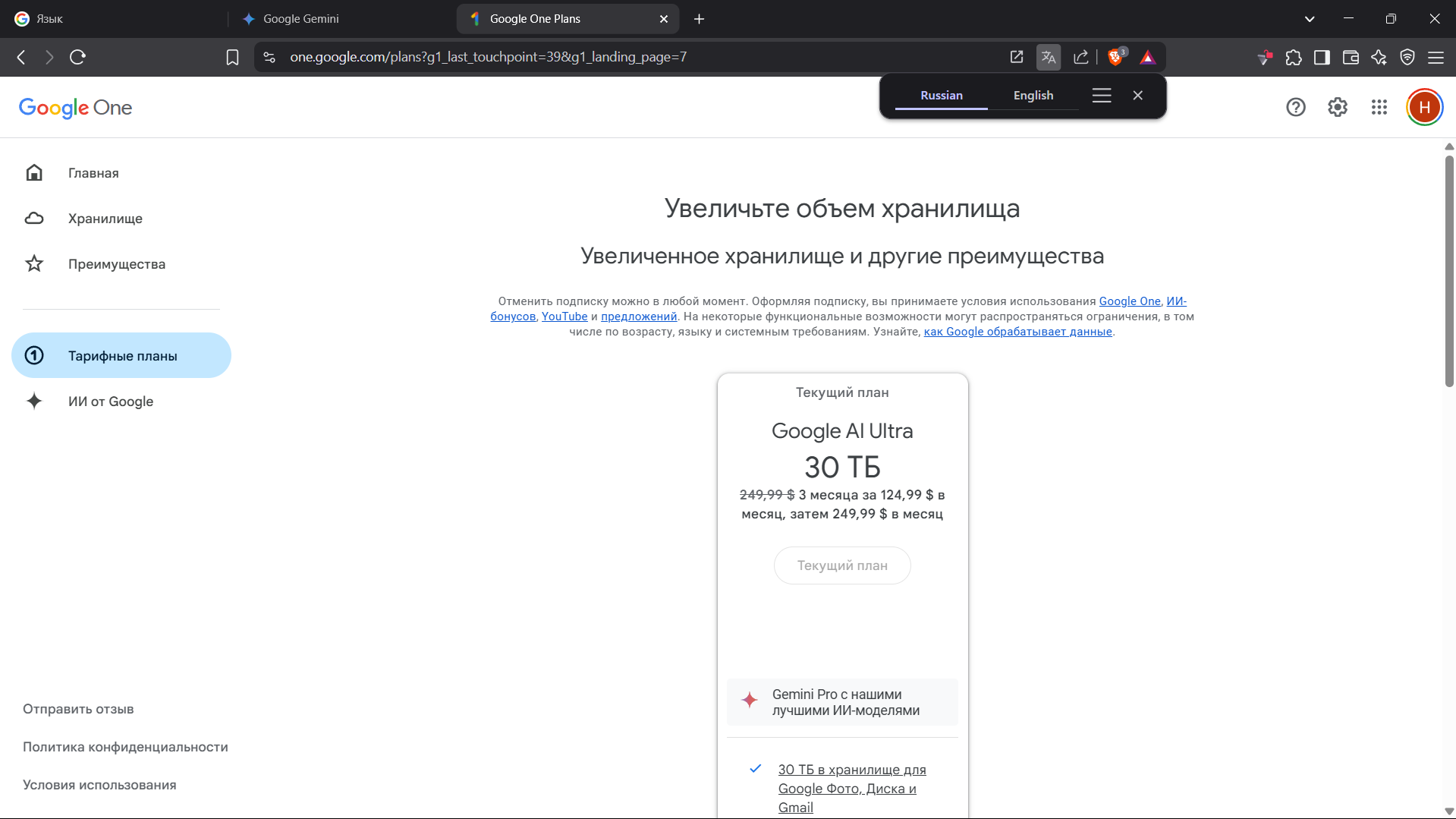The image size is (1456, 819).
Task: Reload the Google One page
Action: [x=77, y=57]
